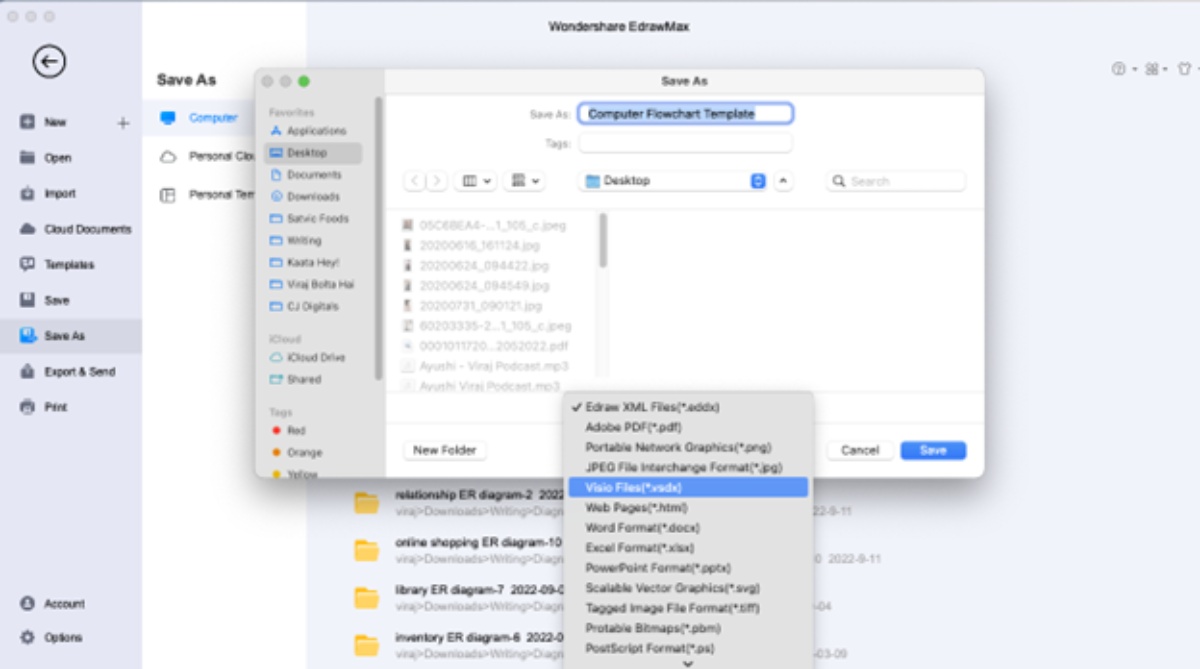1200x669 pixels.
Task: Click the Save As filename field
Action: 686,114
